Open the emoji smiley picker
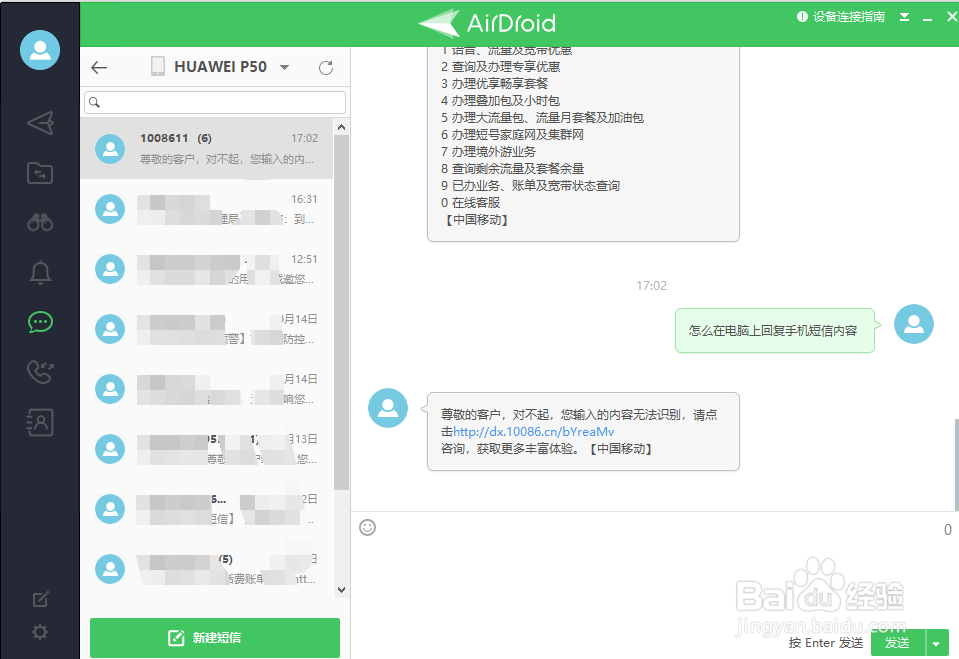 pyautogui.click(x=368, y=527)
